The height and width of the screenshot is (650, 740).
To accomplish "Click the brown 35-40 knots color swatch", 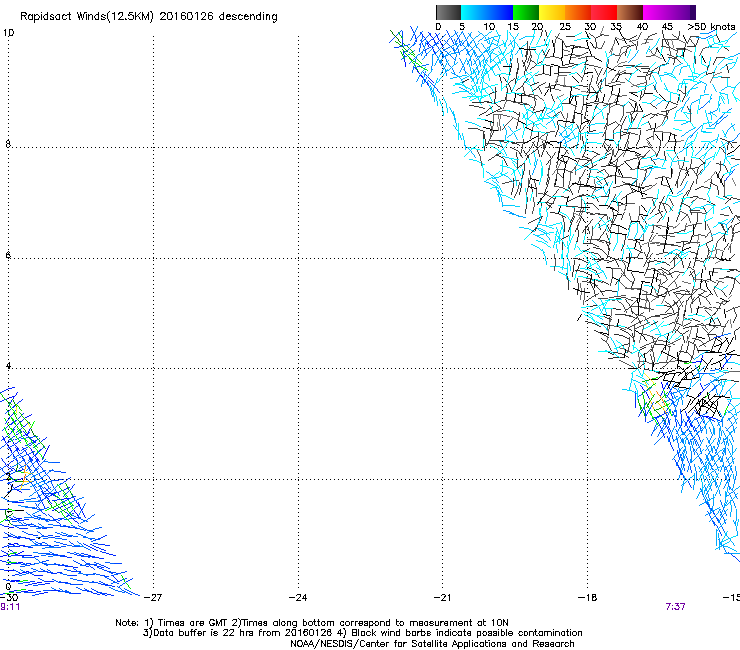I will [x=630, y=12].
